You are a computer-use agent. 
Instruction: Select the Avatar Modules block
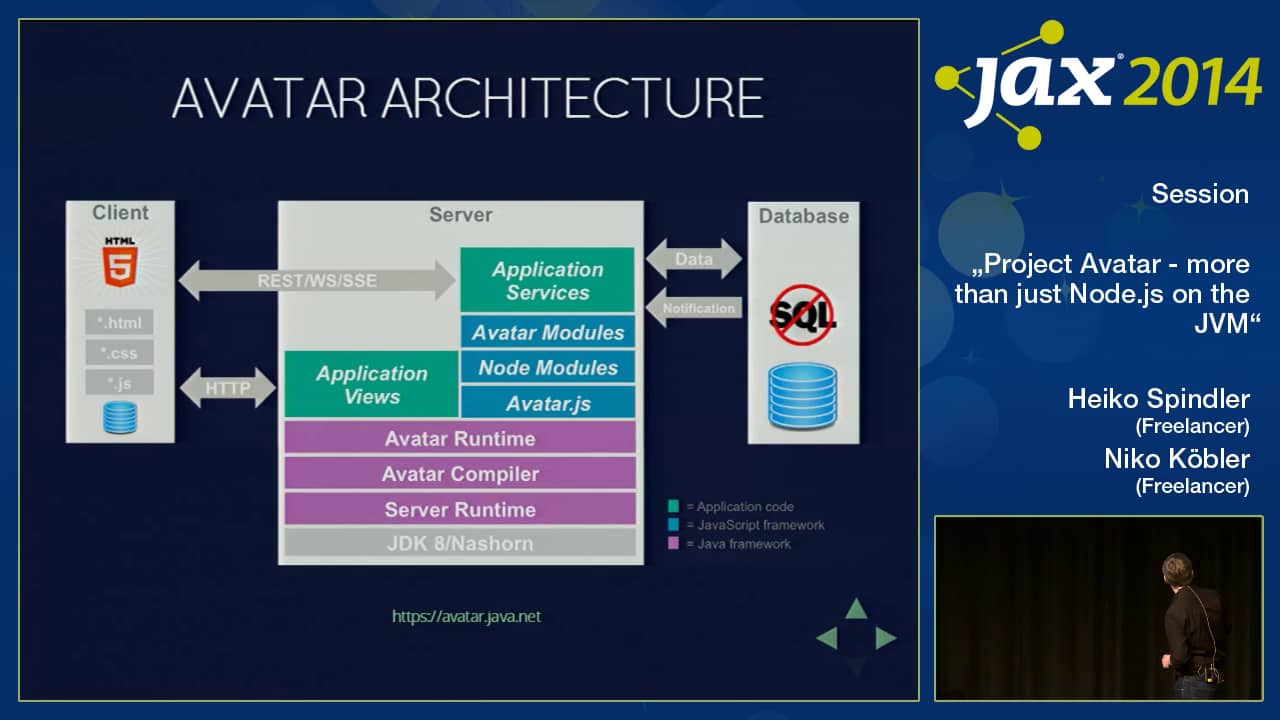pyautogui.click(x=548, y=332)
